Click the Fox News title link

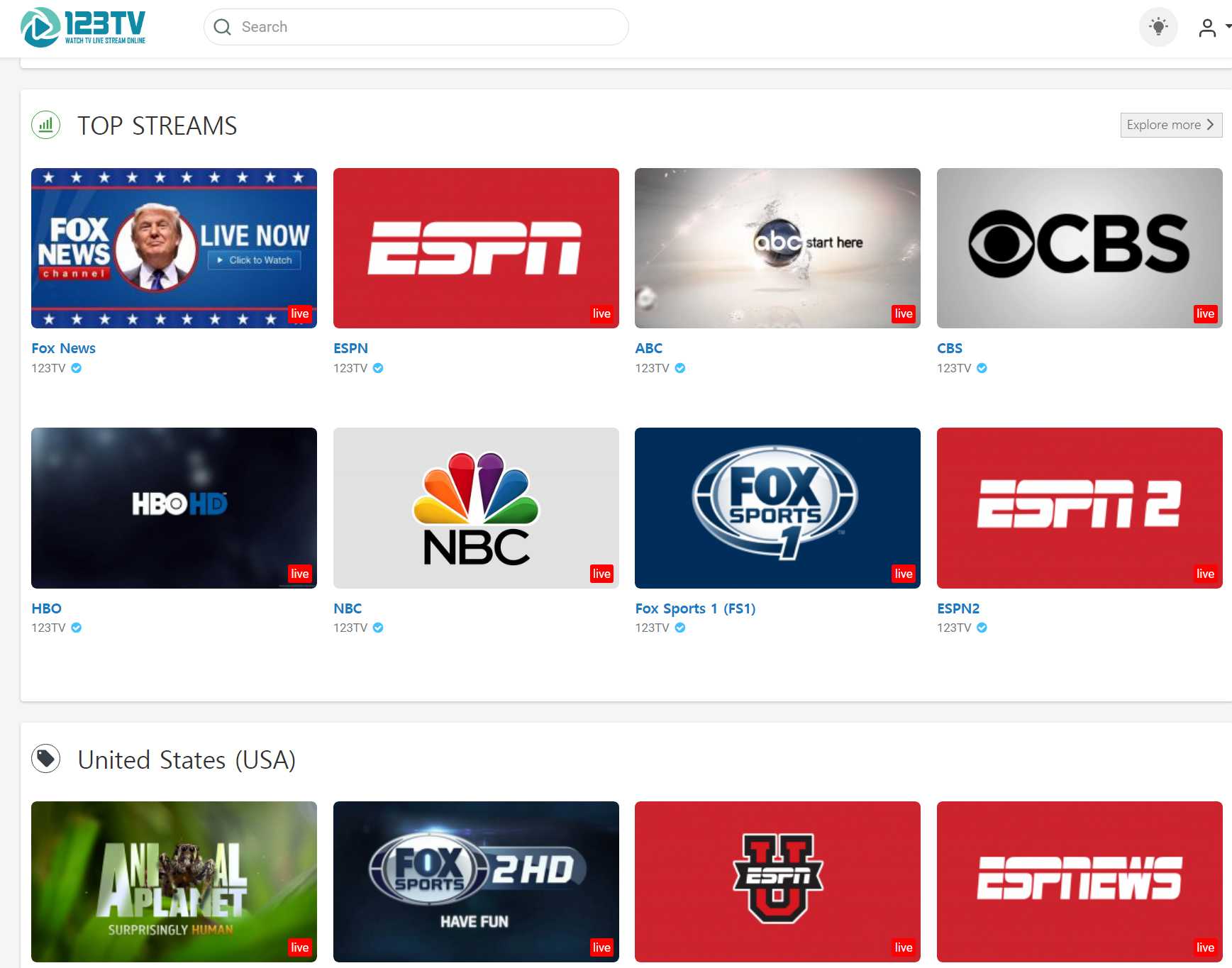[x=63, y=348]
